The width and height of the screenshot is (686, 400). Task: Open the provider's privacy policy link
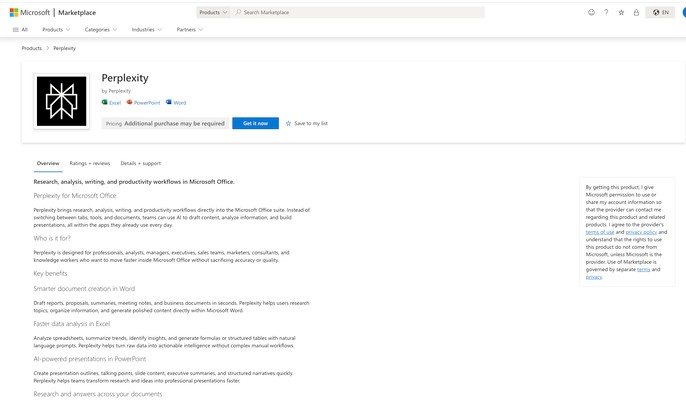[641, 232]
